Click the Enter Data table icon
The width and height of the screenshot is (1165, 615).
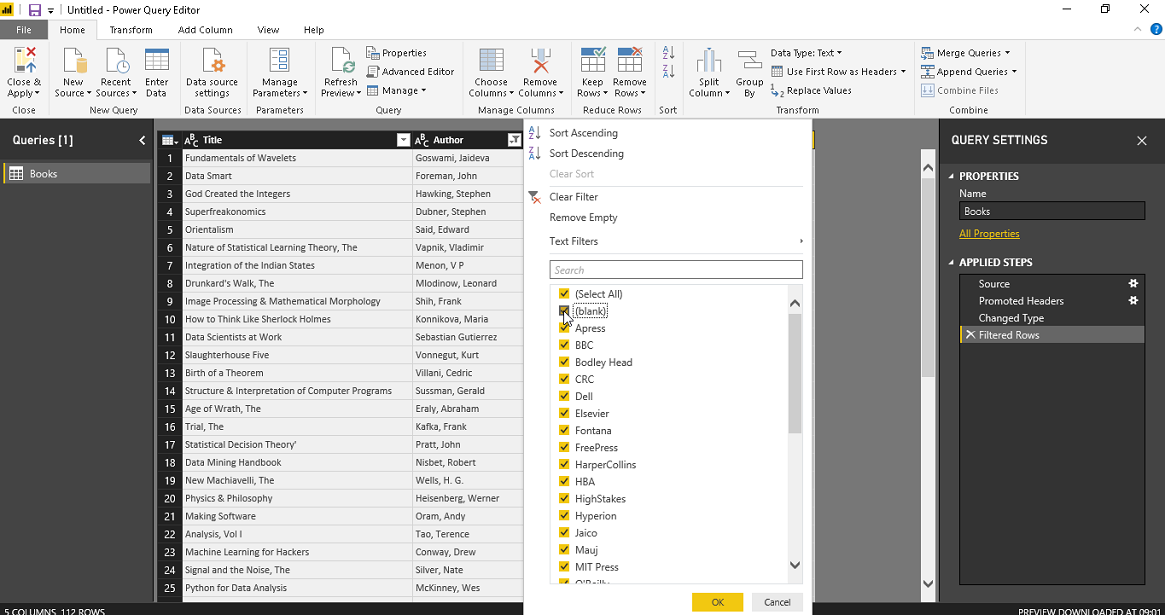(x=157, y=60)
